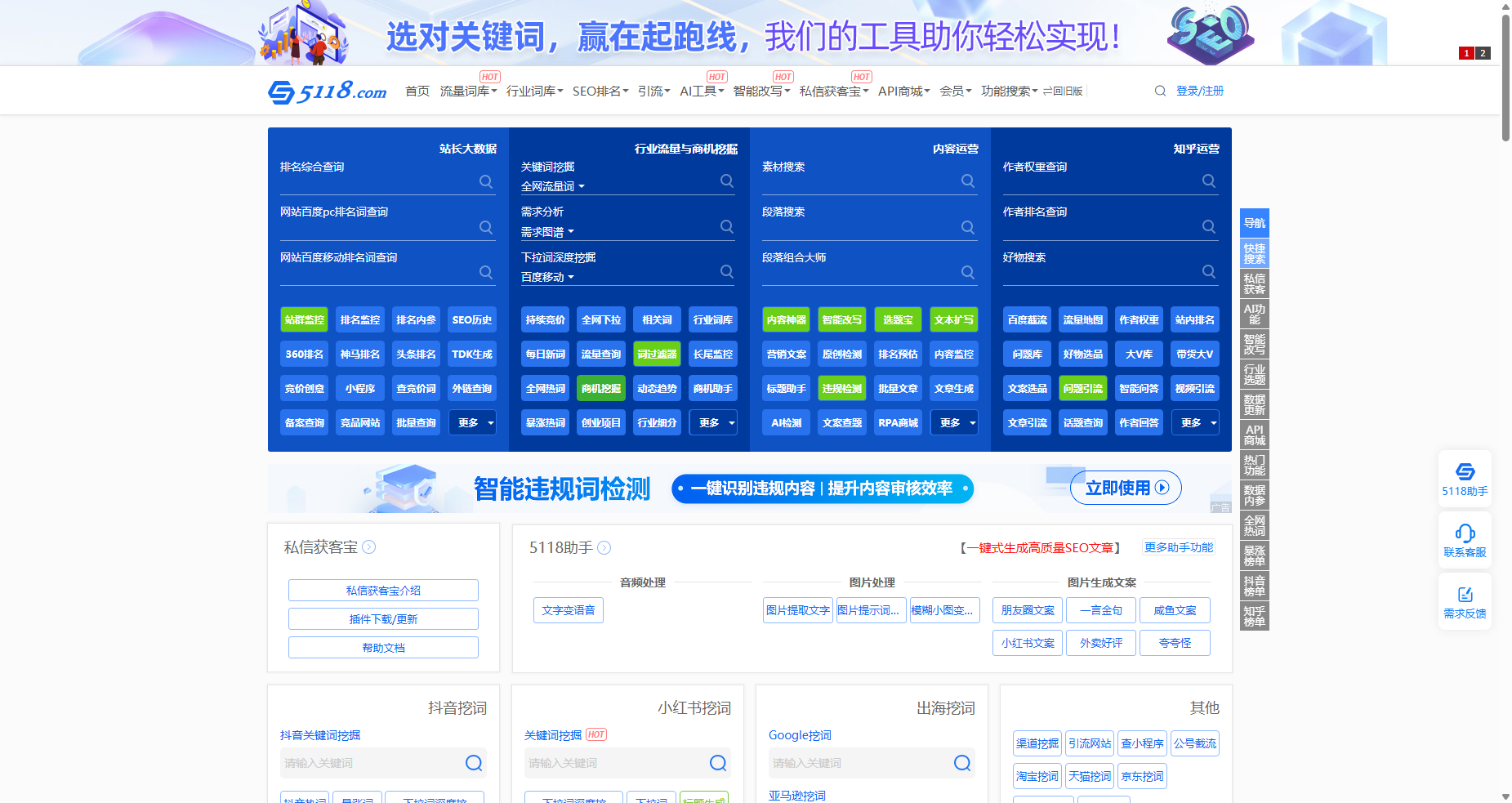This screenshot has width=1512, height=803.
Task: Click search icon for 网站百度pc排名词查询
Action: [x=486, y=227]
